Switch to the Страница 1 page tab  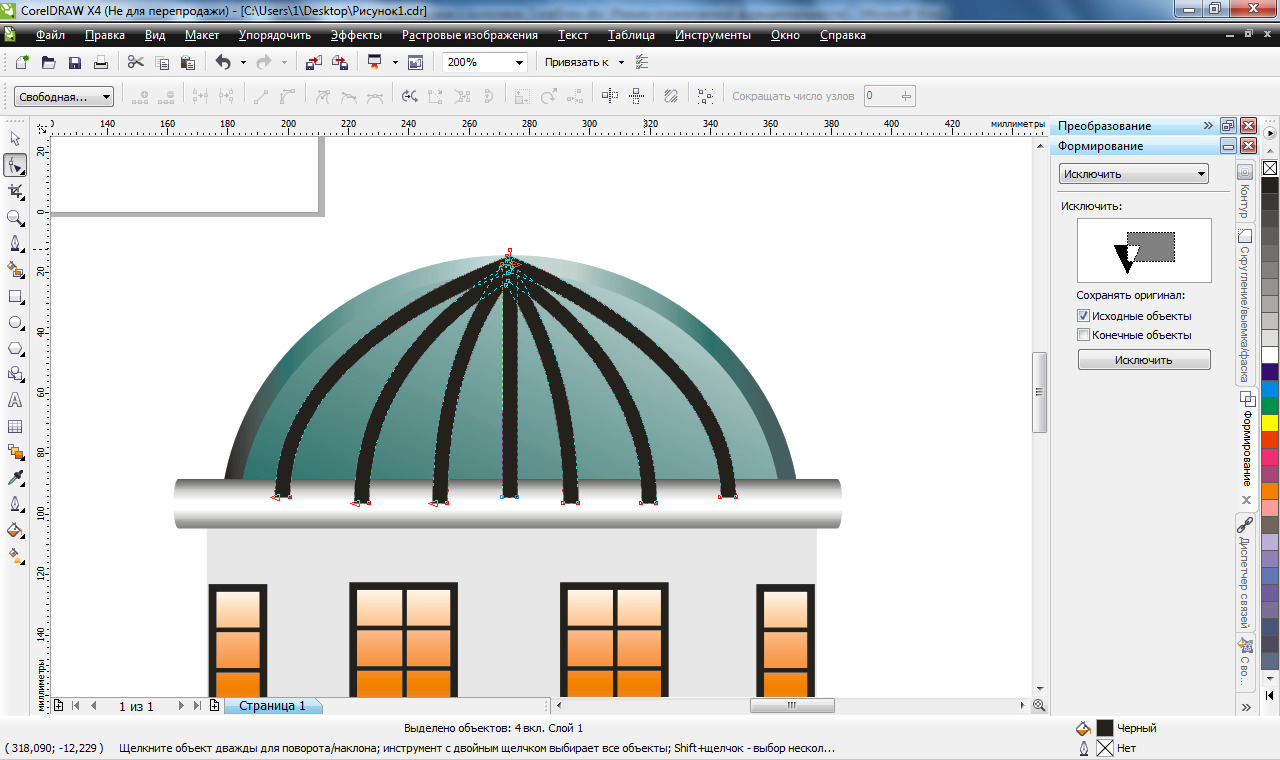click(x=272, y=706)
